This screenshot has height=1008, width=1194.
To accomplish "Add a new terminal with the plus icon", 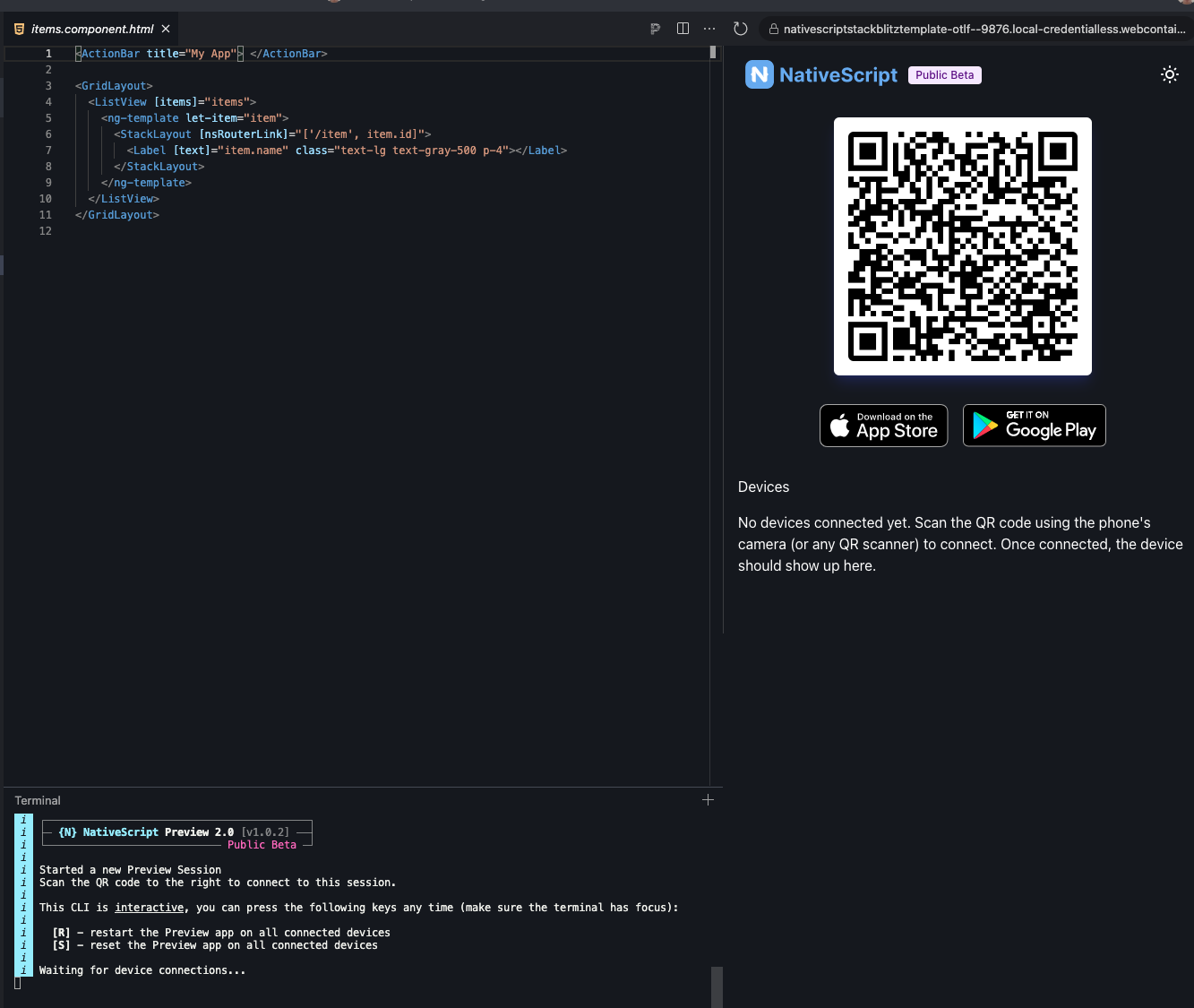I will pos(708,799).
